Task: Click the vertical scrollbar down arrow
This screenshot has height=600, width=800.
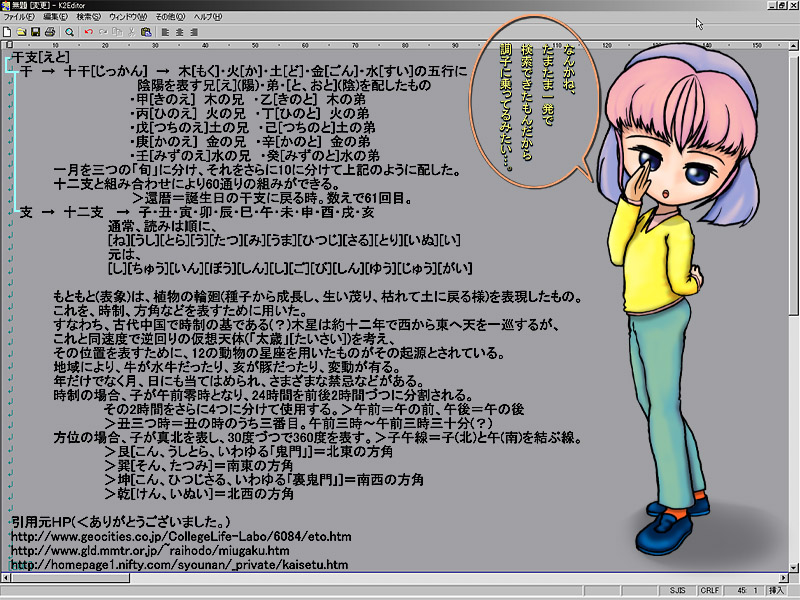Action: pyautogui.click(x=794, y=567)
